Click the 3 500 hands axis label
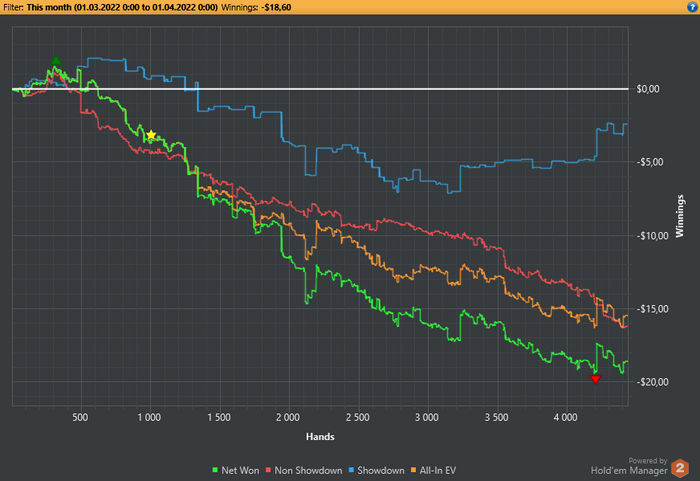Screen dimensions: 700x481 click(x=496, y=418)
